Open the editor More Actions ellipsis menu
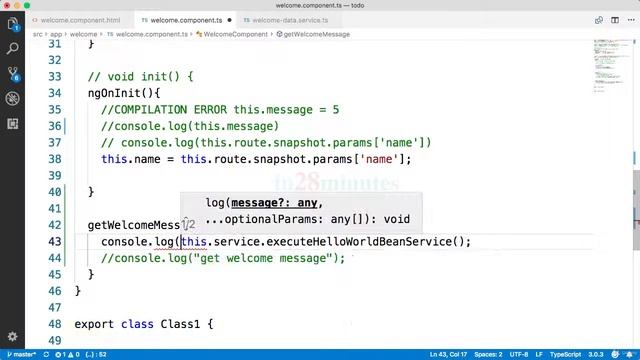This screenshot has height=360, width=640. 631,20
